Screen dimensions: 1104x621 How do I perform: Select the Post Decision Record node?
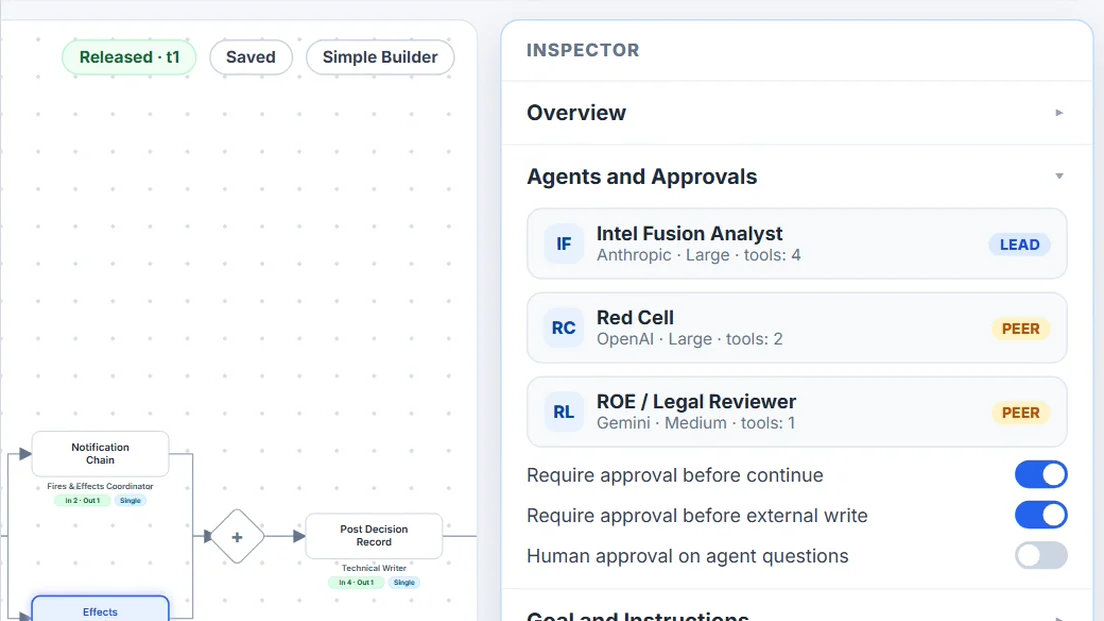pyautogui.click(x=374, y=536)
